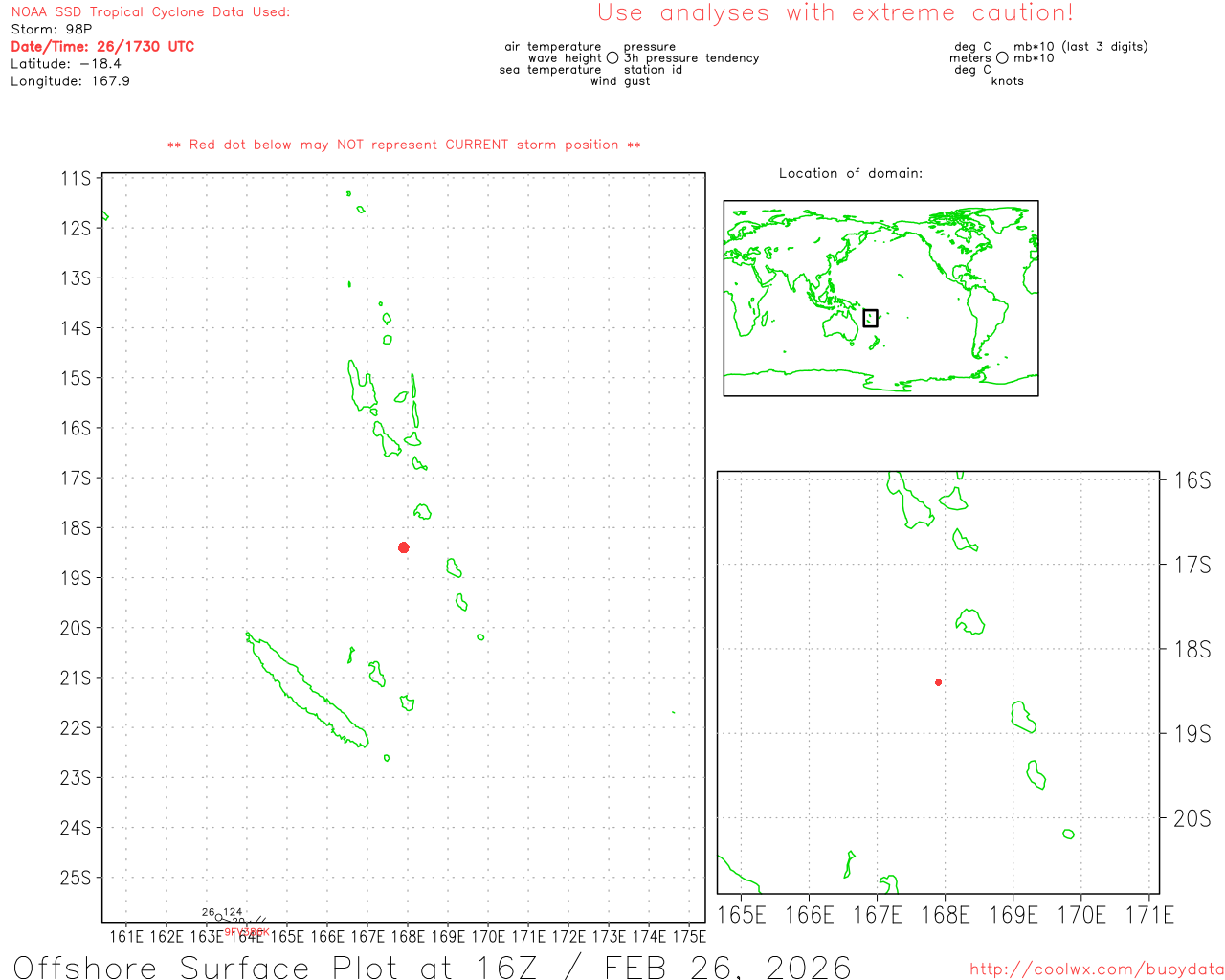
Task: Click the 'mb*10 (last 3 digits)' label
Action: [1080, 47]
